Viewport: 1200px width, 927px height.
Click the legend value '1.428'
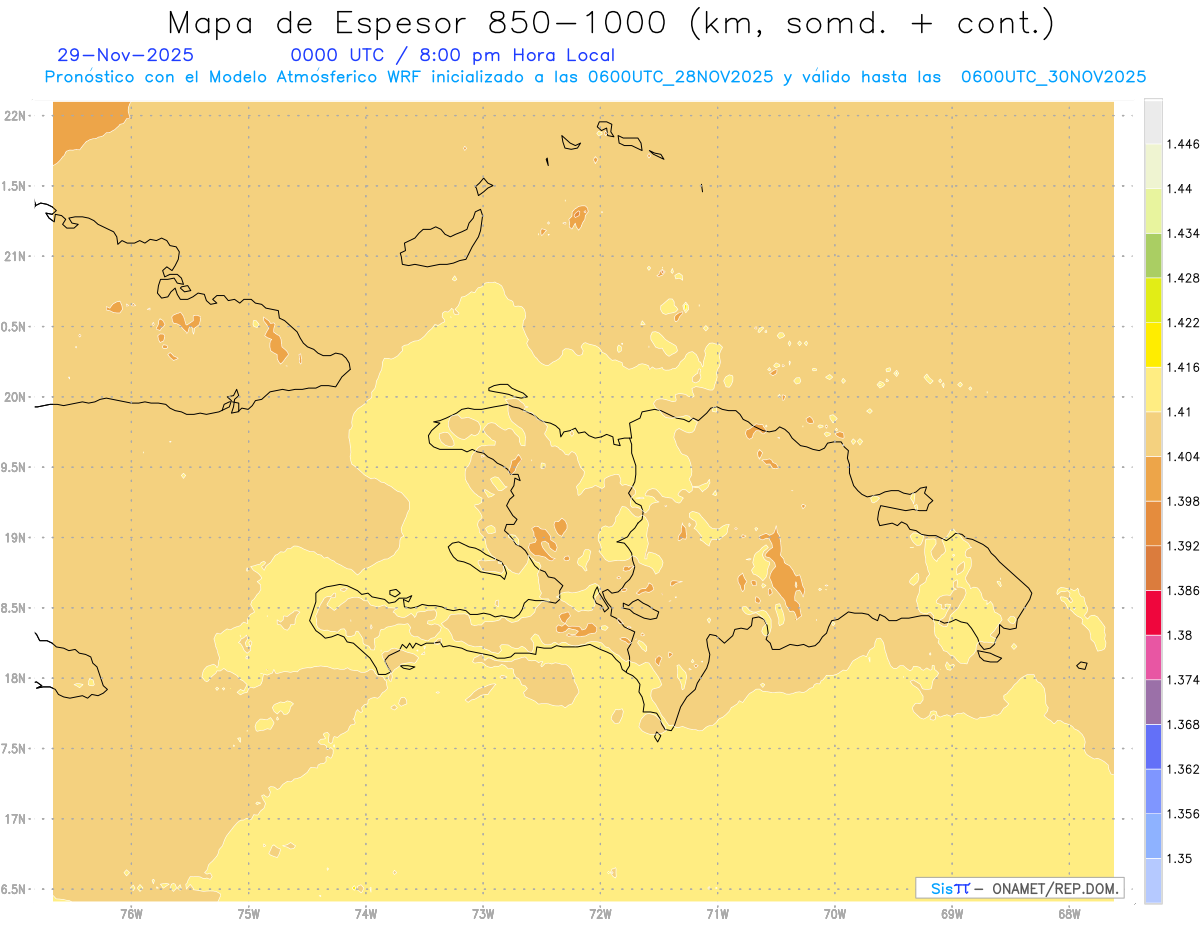pyautogui.click(x=1182, y=278)
